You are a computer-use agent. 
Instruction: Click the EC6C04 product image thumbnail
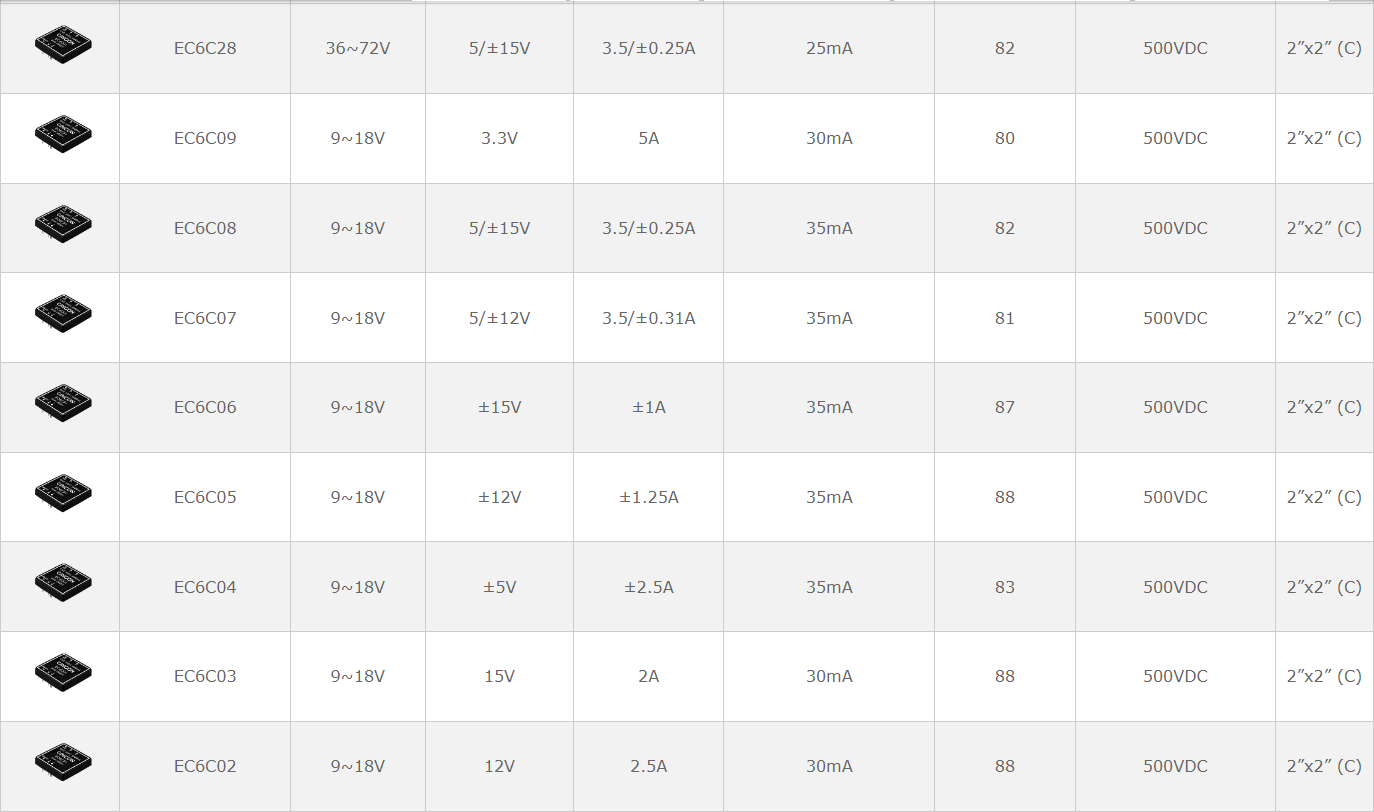(x=62, y=583)
